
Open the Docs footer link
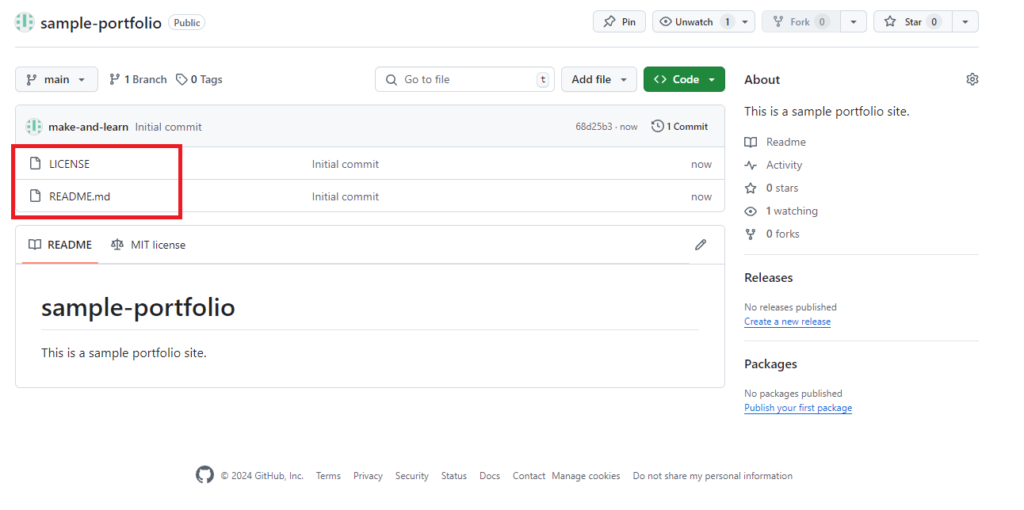[x=490, y=476]
